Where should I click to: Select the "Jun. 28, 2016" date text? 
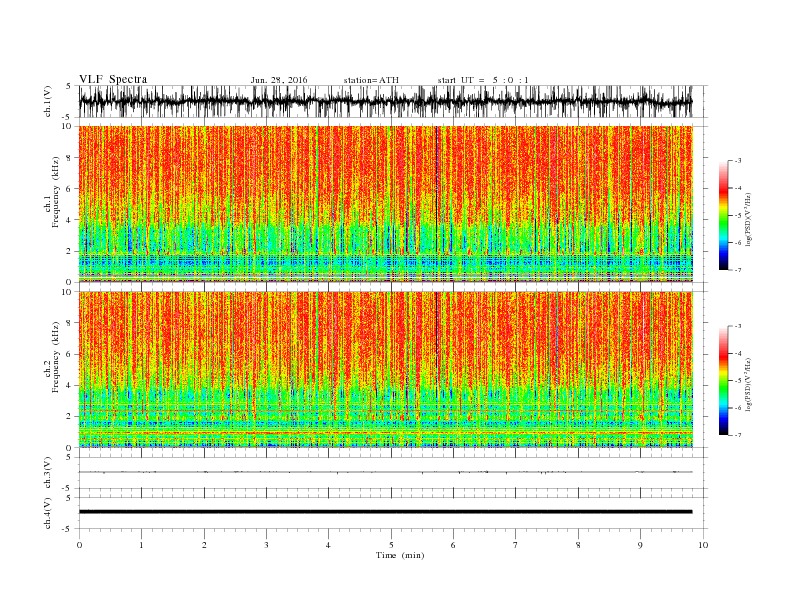(x=279, y=80)
